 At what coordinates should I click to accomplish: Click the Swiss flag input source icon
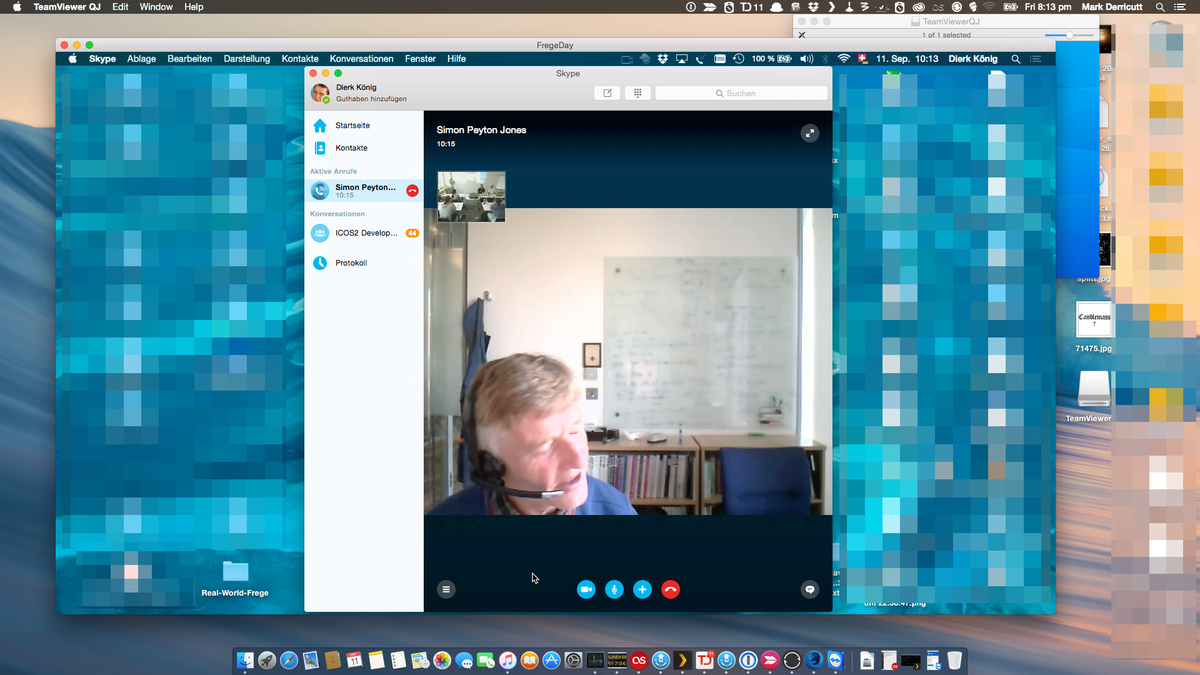point(863,59)
